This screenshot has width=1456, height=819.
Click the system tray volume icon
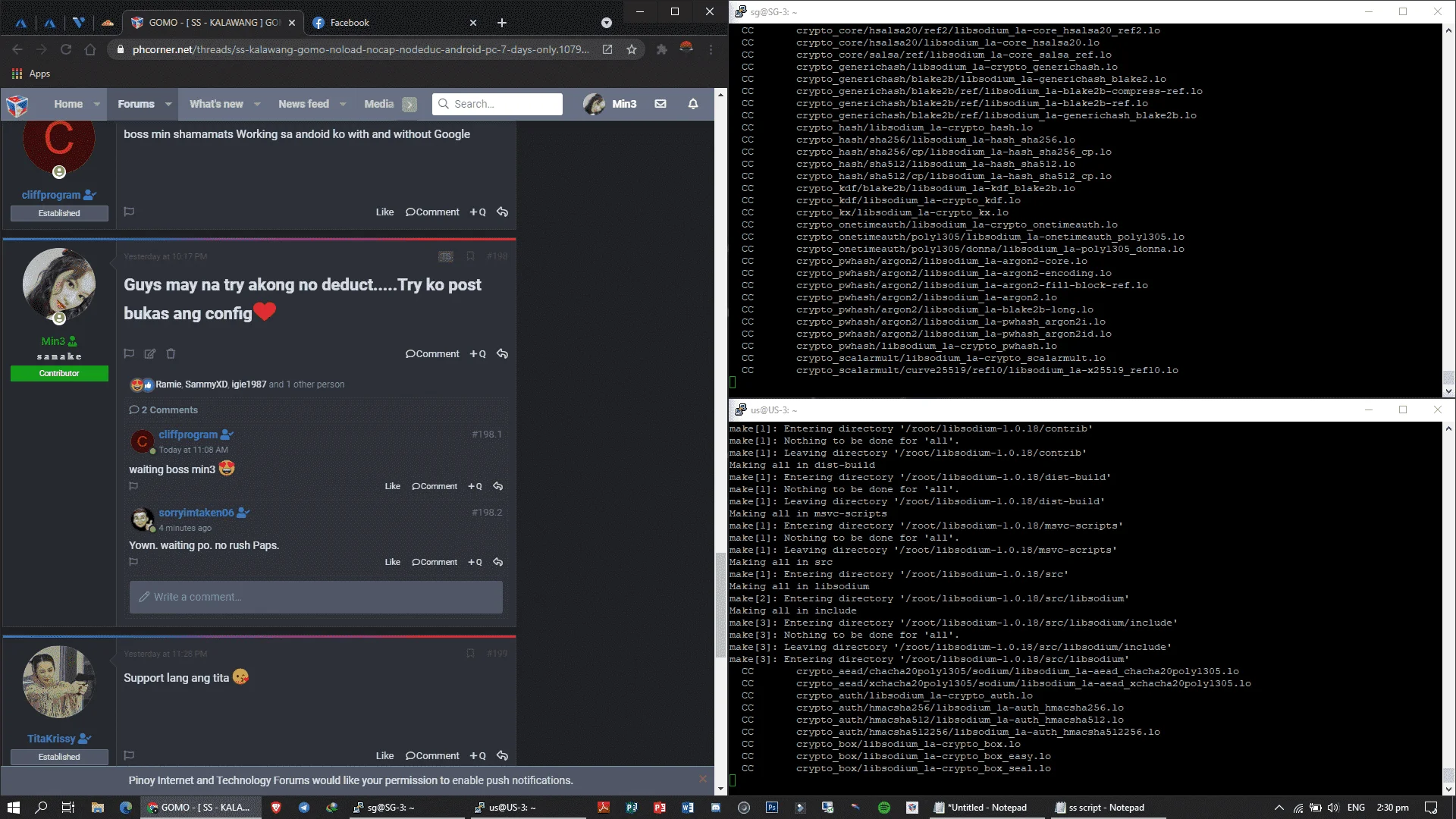[1334, 808]
